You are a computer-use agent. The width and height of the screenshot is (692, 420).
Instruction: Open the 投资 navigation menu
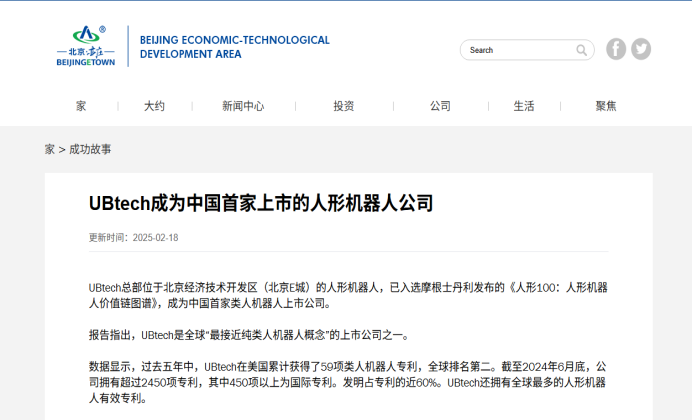coord(344,106)
